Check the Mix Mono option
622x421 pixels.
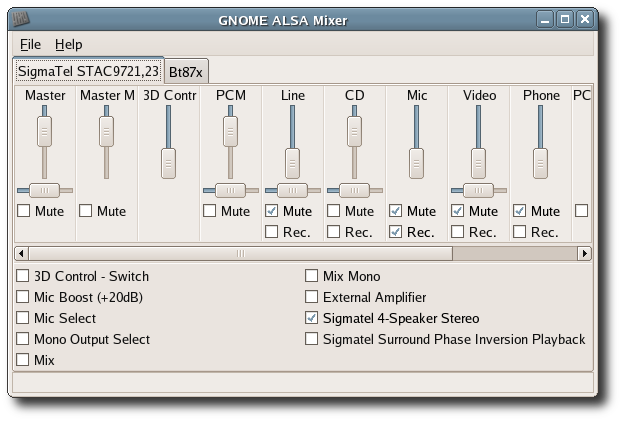(313, 276)
